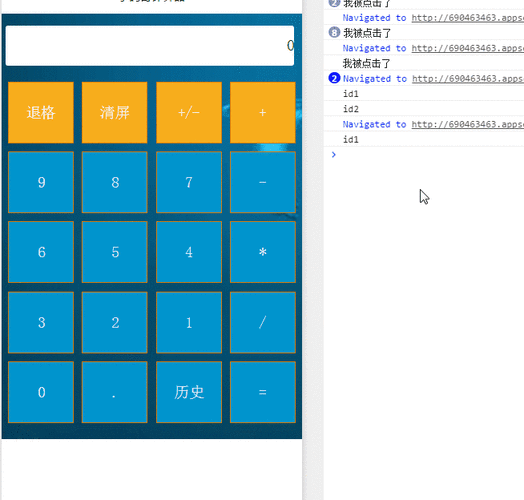The image size is (524, 500).
Task: Click the console input prompt arrow
Action: (x=334, y=154)
